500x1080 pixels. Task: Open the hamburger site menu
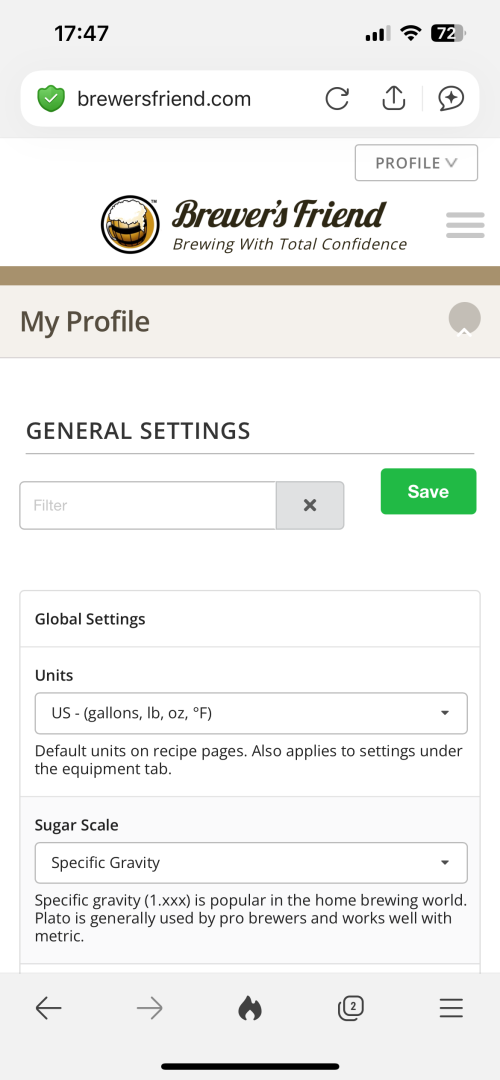pyautogui.click(x=465, y=225)
